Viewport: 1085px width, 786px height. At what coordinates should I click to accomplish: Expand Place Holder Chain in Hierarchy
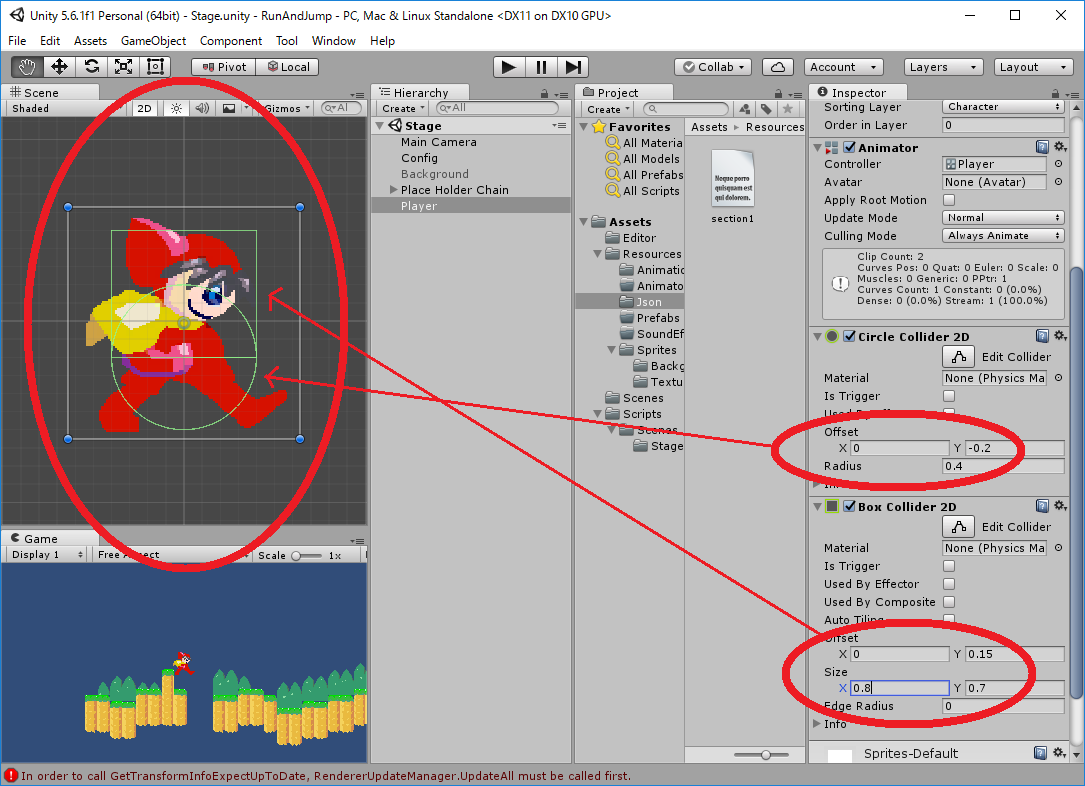pyautogui.click(x=393, y=190)
